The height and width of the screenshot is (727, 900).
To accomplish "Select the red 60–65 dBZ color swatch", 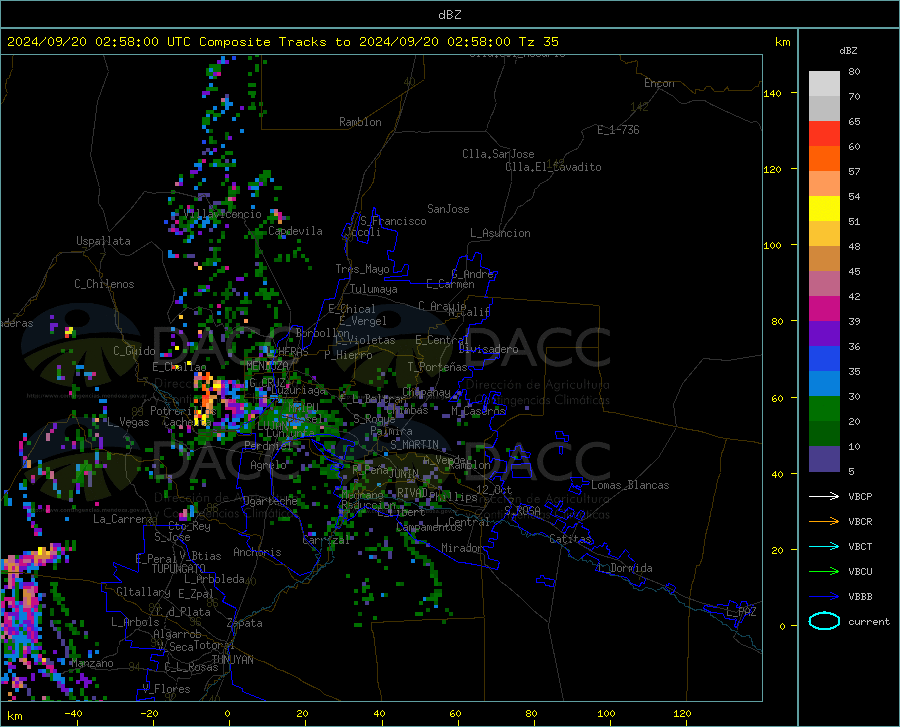I will point(824,134).
